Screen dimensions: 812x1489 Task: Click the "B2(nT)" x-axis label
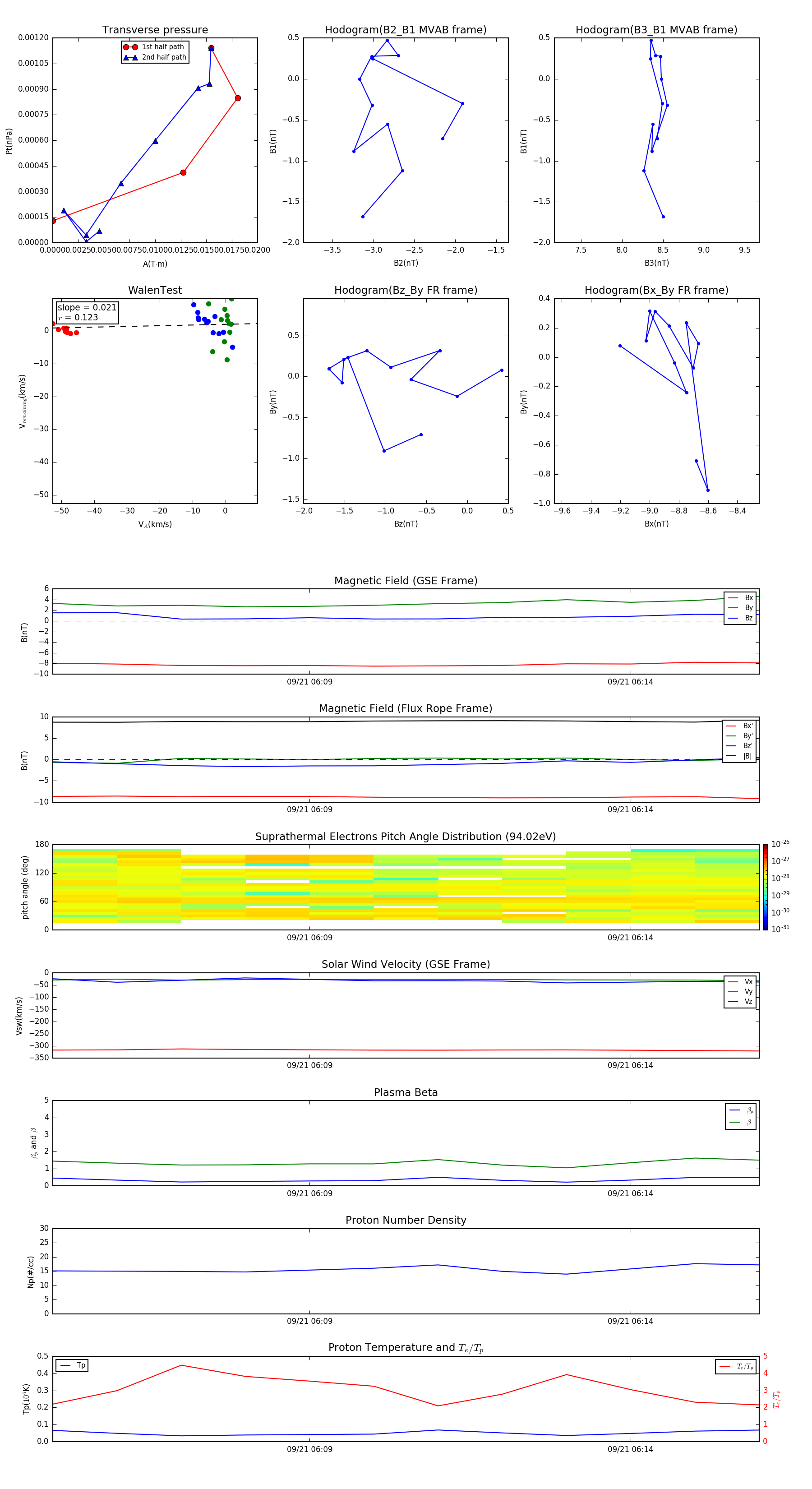406,263
